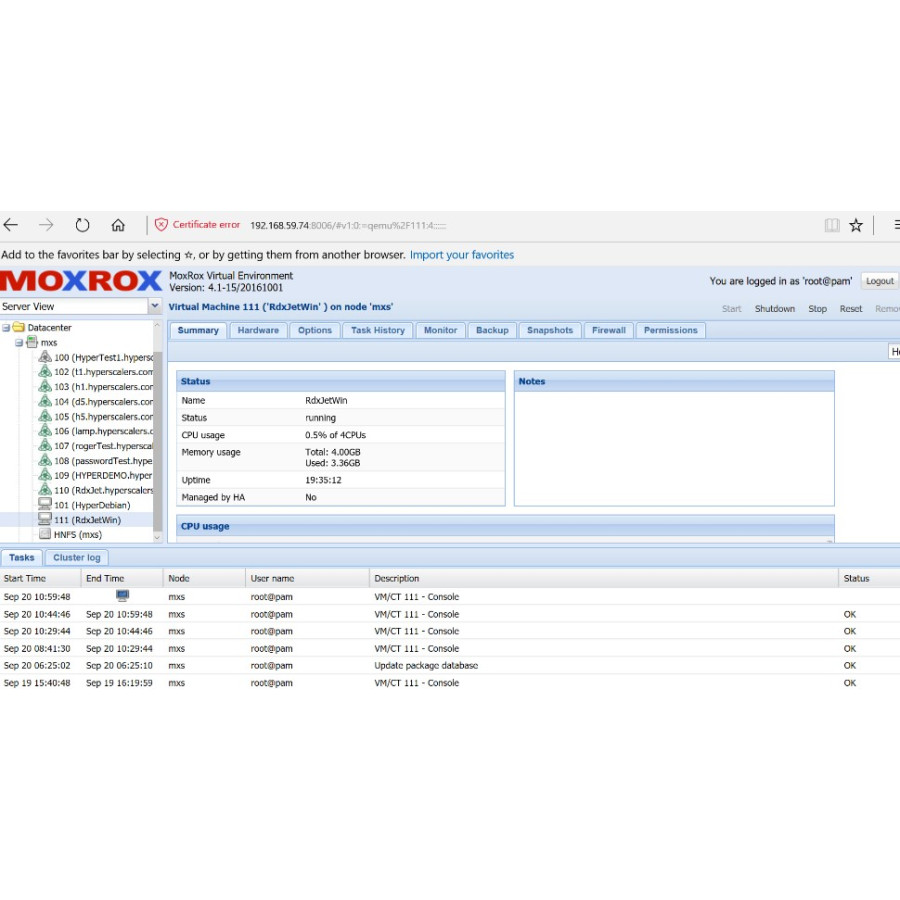Click the Shutdown button for VM 111
900x900 pixels.
tap(774, 308)
